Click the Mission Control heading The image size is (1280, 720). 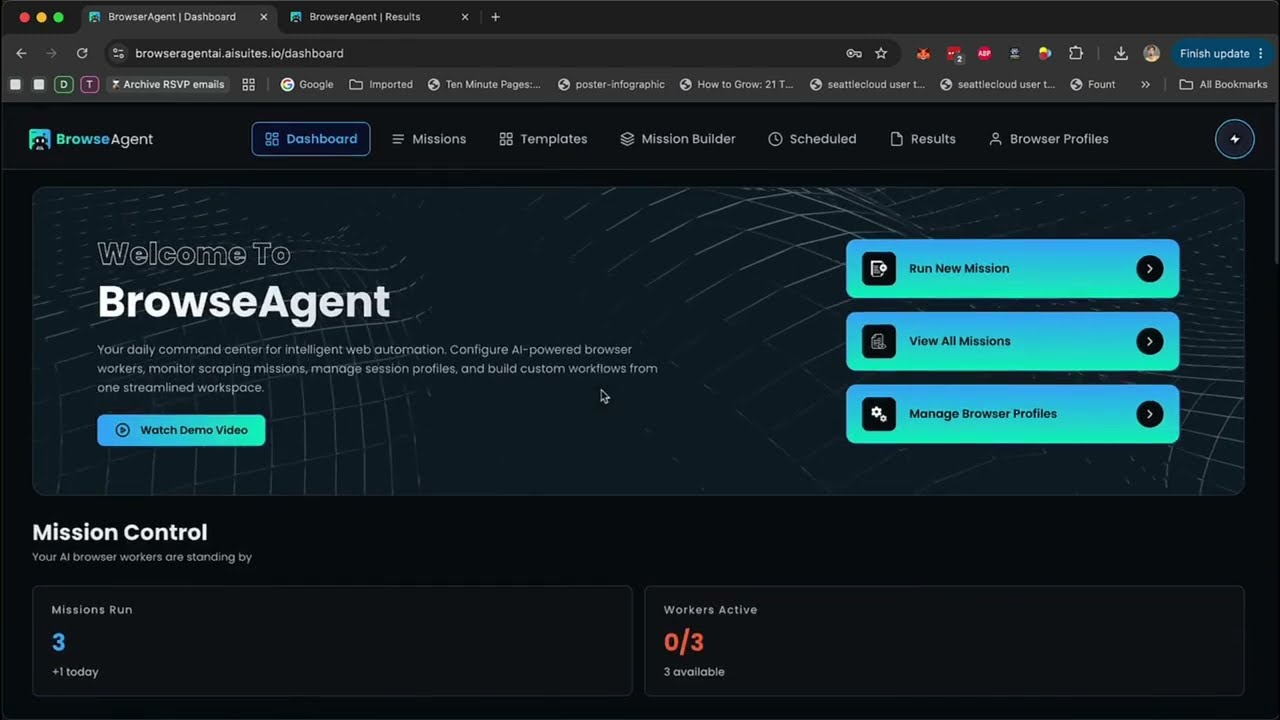tap(120, 532)
